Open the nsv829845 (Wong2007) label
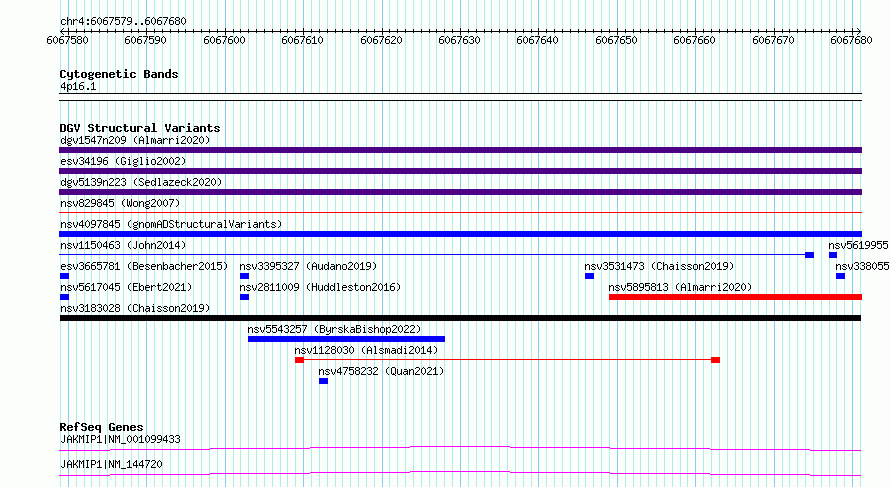The height and width of the screenshot is (487, 890). tap(120, 203)
